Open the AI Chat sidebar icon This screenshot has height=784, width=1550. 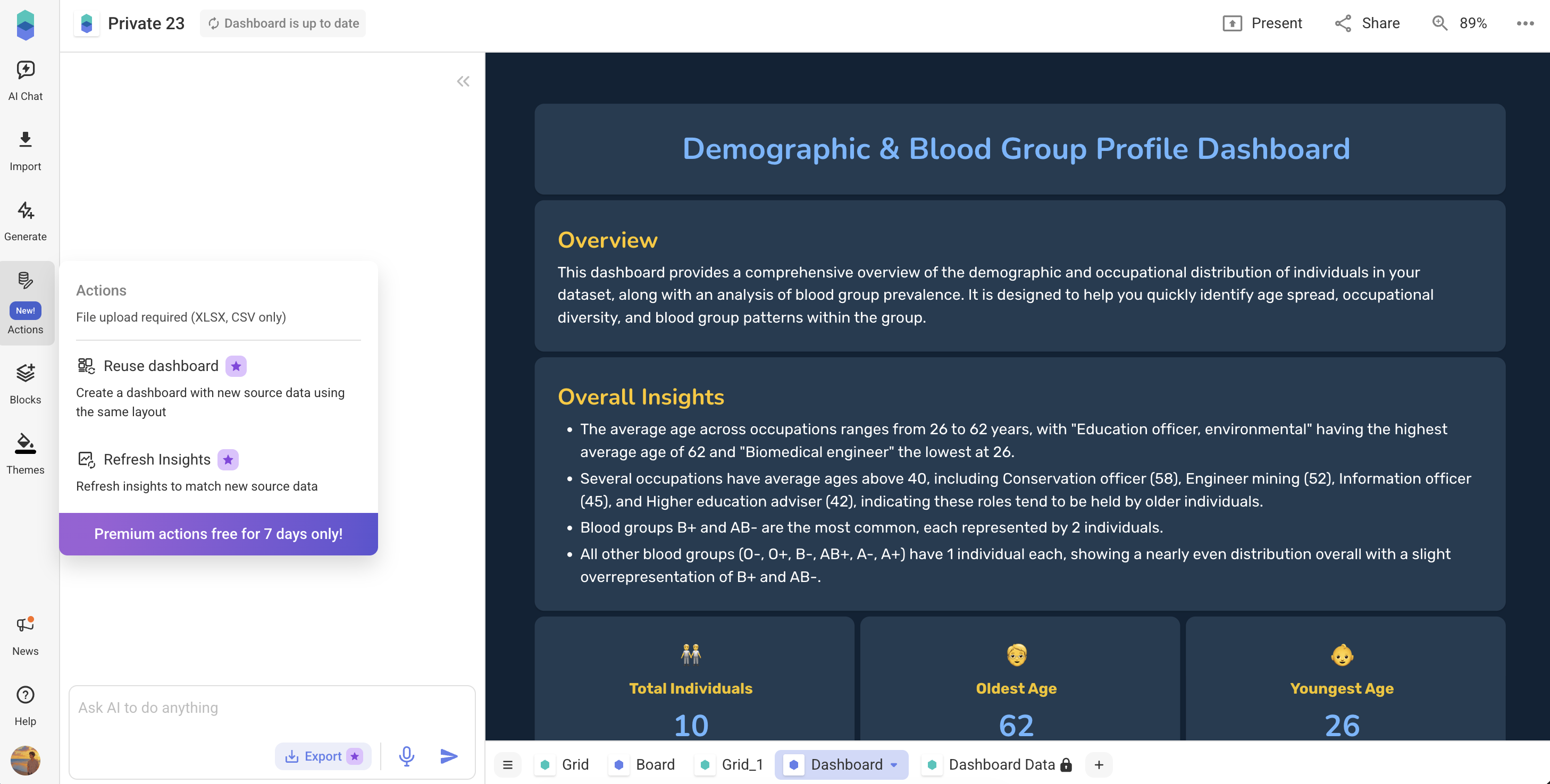(26, 70)
